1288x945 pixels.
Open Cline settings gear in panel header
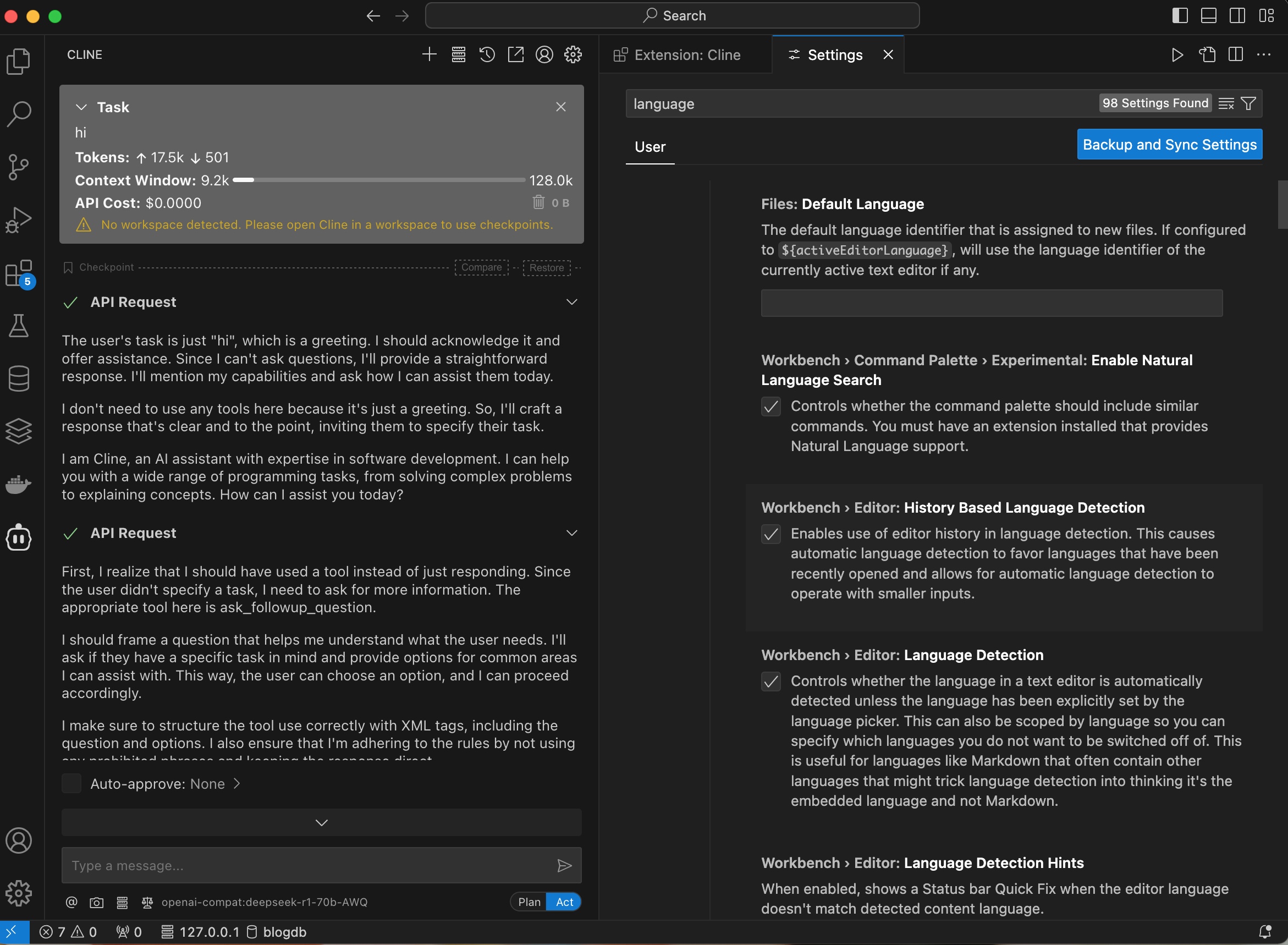(573, 54)
